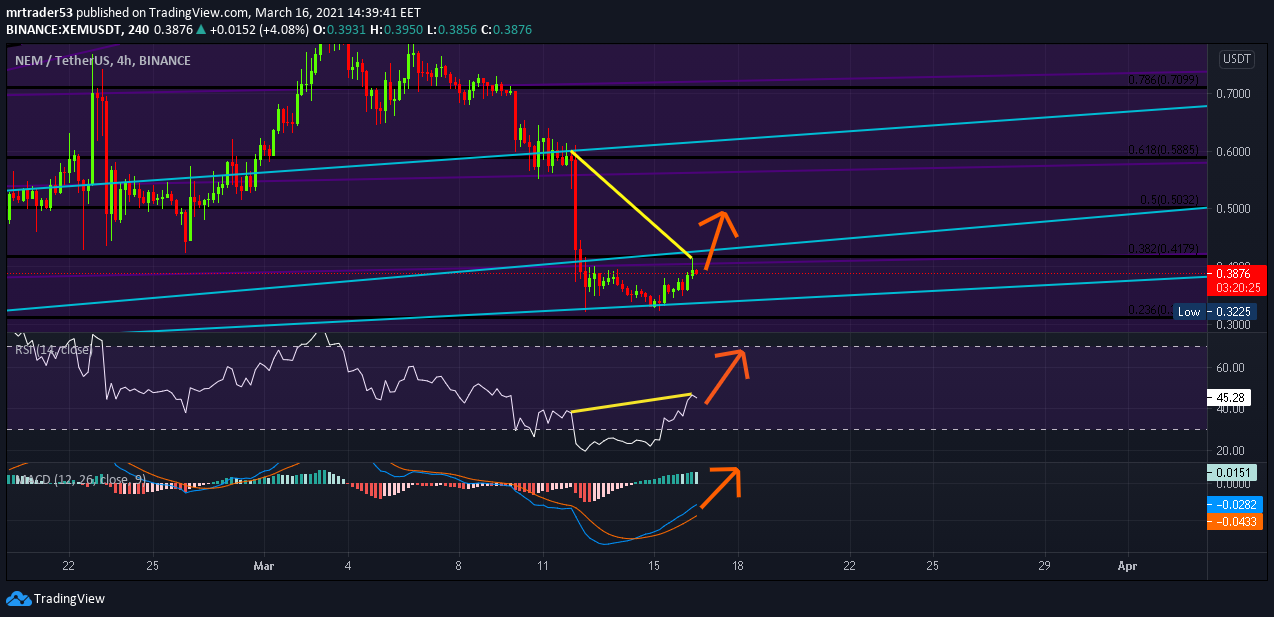Select the NEM / TetherUS, 4h, BINANCE title

[102, 60]
